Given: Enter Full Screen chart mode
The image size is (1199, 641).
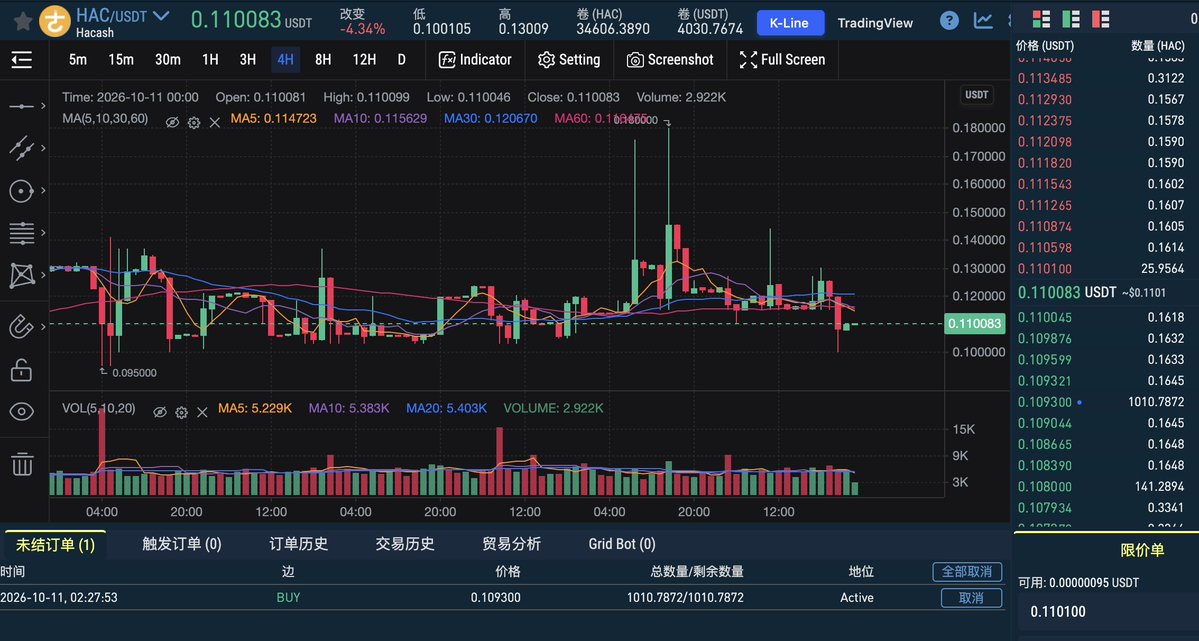Looking at the screenshot, I should coord(782,60).
